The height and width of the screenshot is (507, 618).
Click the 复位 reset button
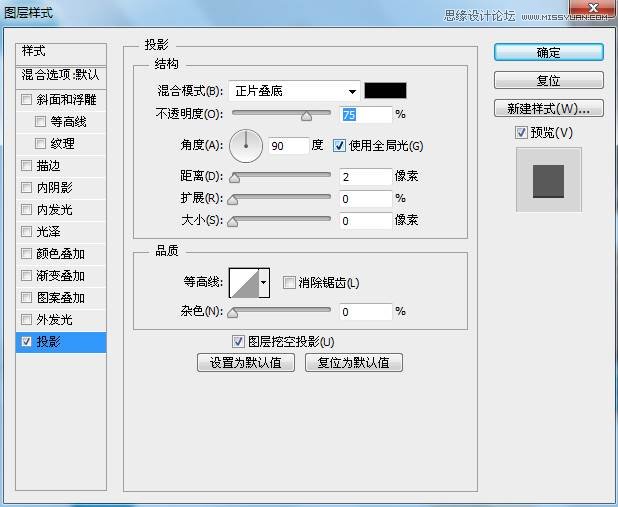point(549,80)
